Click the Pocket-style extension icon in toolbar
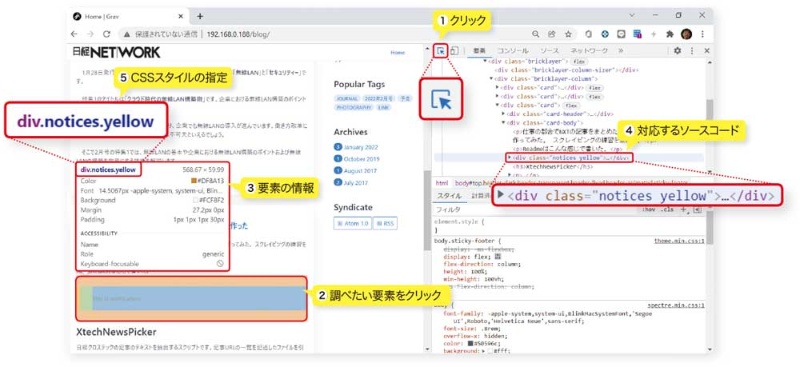This screenshot has width=800, height=367. [621, 34]
